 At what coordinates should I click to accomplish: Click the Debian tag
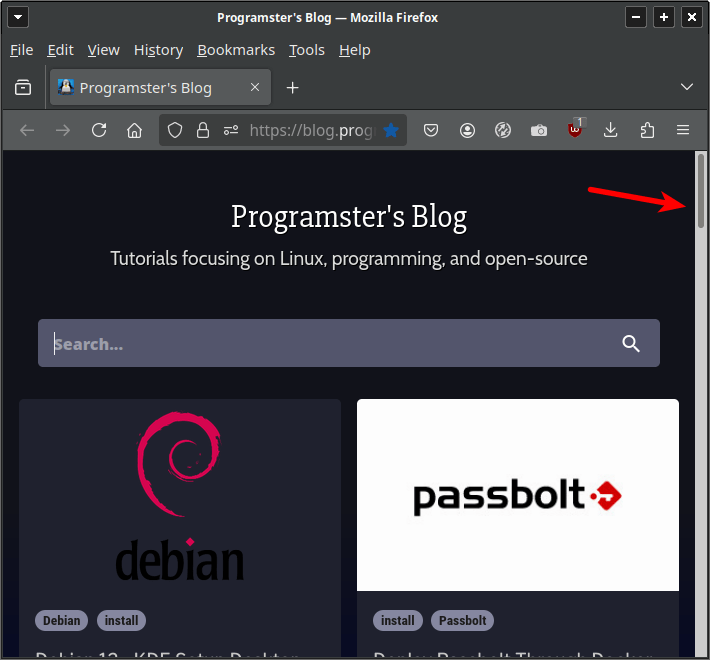[62, 620]
